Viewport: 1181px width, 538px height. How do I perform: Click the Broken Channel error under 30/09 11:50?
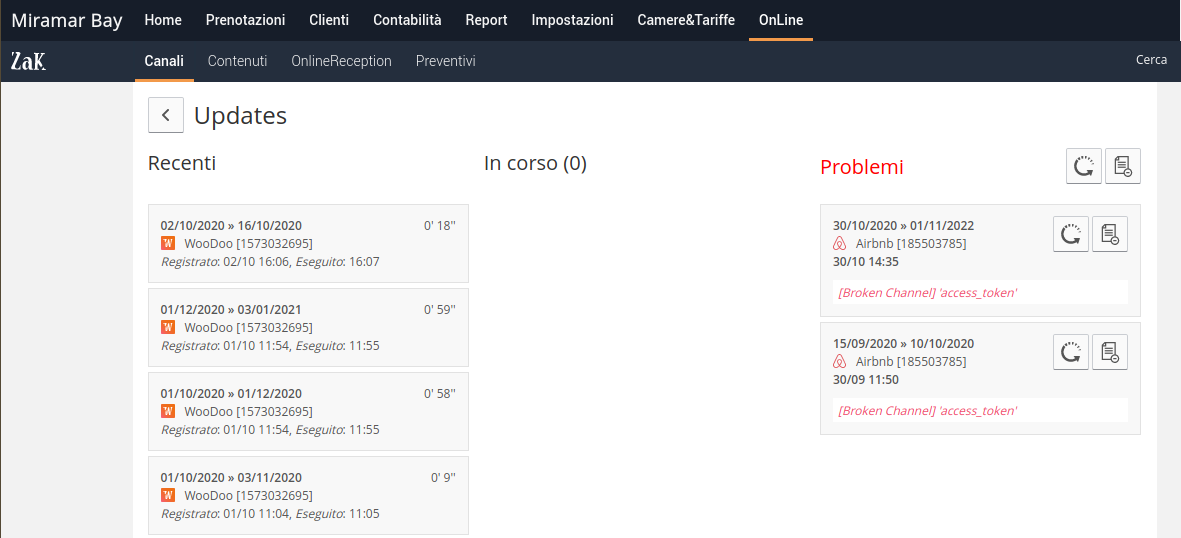pos(980,410)
